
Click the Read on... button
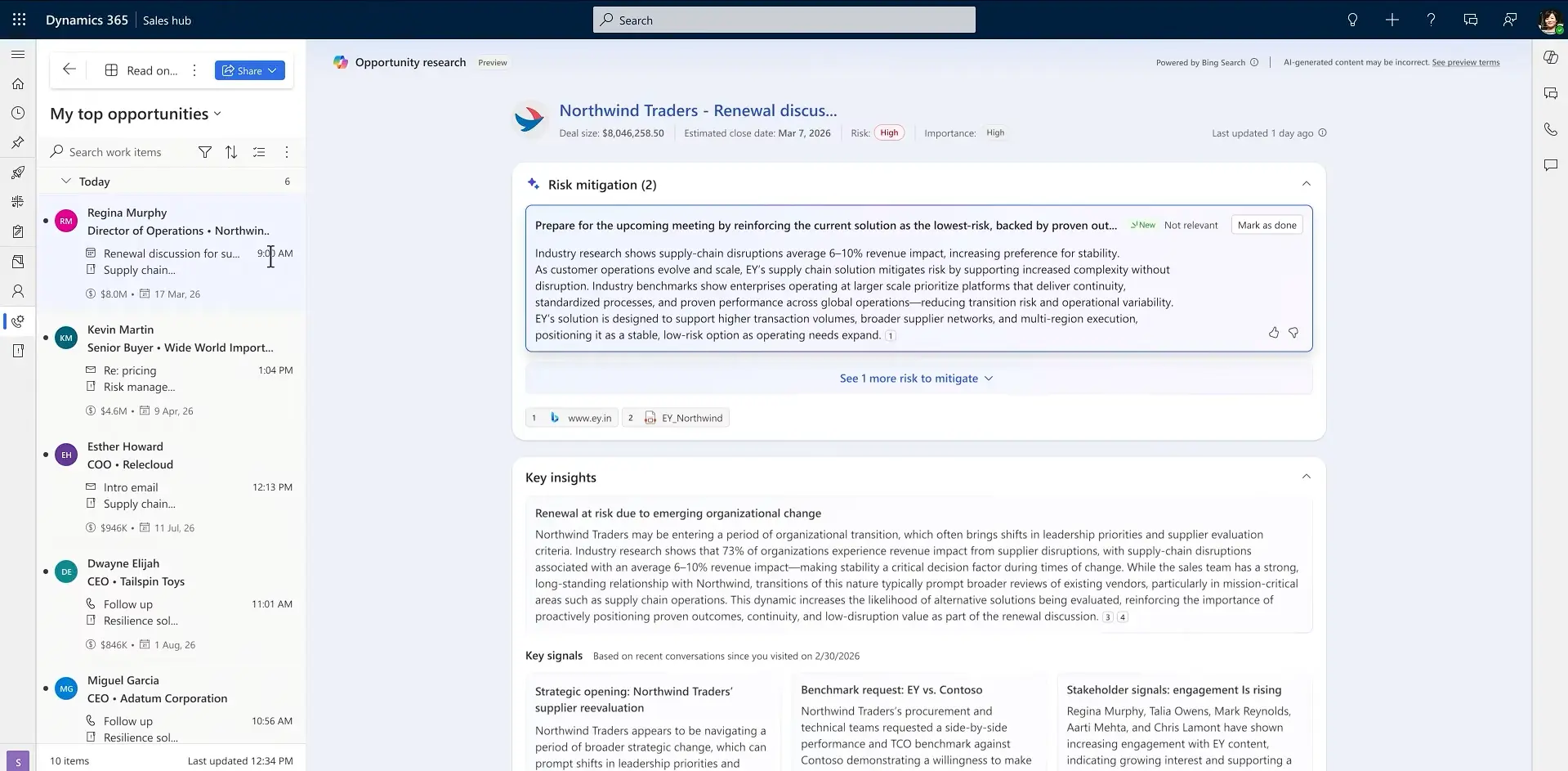(141, 70)
